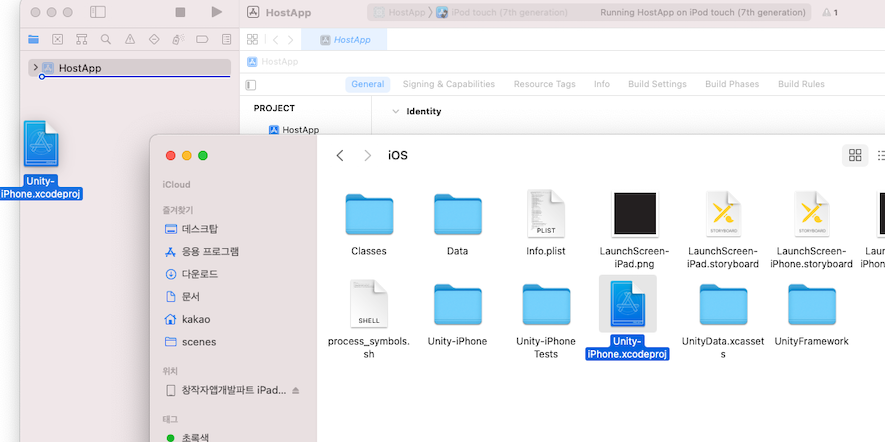Open 다운로드 in Finder sidebar
Viewport: 885px width, 442px height.
click(x=191, y=274)
